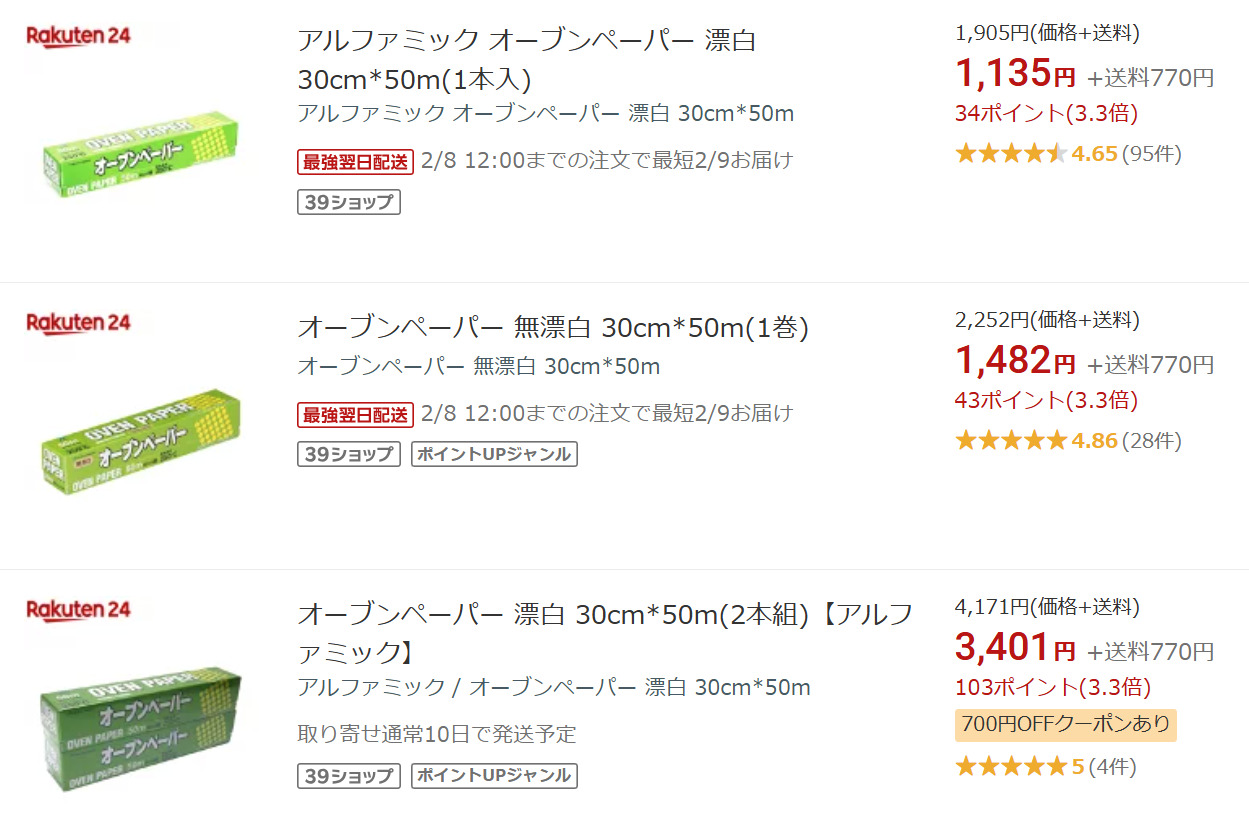Click the 最強翌日配送 badge on second listing
Screen dimensions: 1249x829
(355, 414)
